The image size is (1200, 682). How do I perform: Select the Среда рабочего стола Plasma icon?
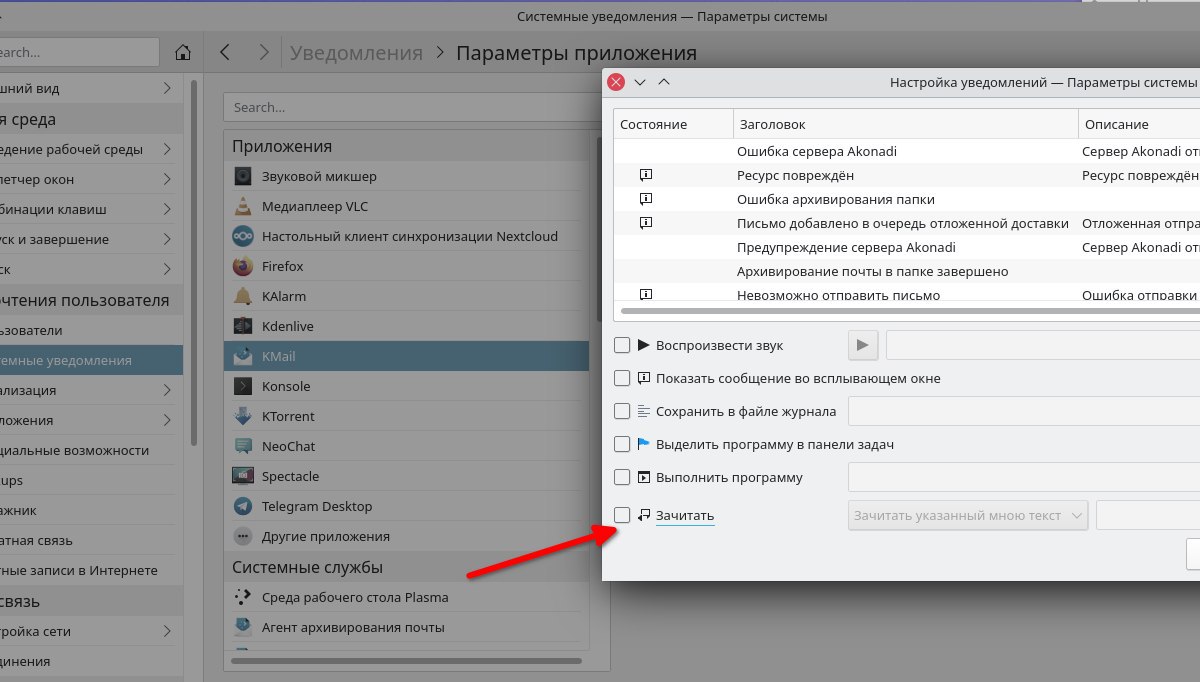[243, 597]
